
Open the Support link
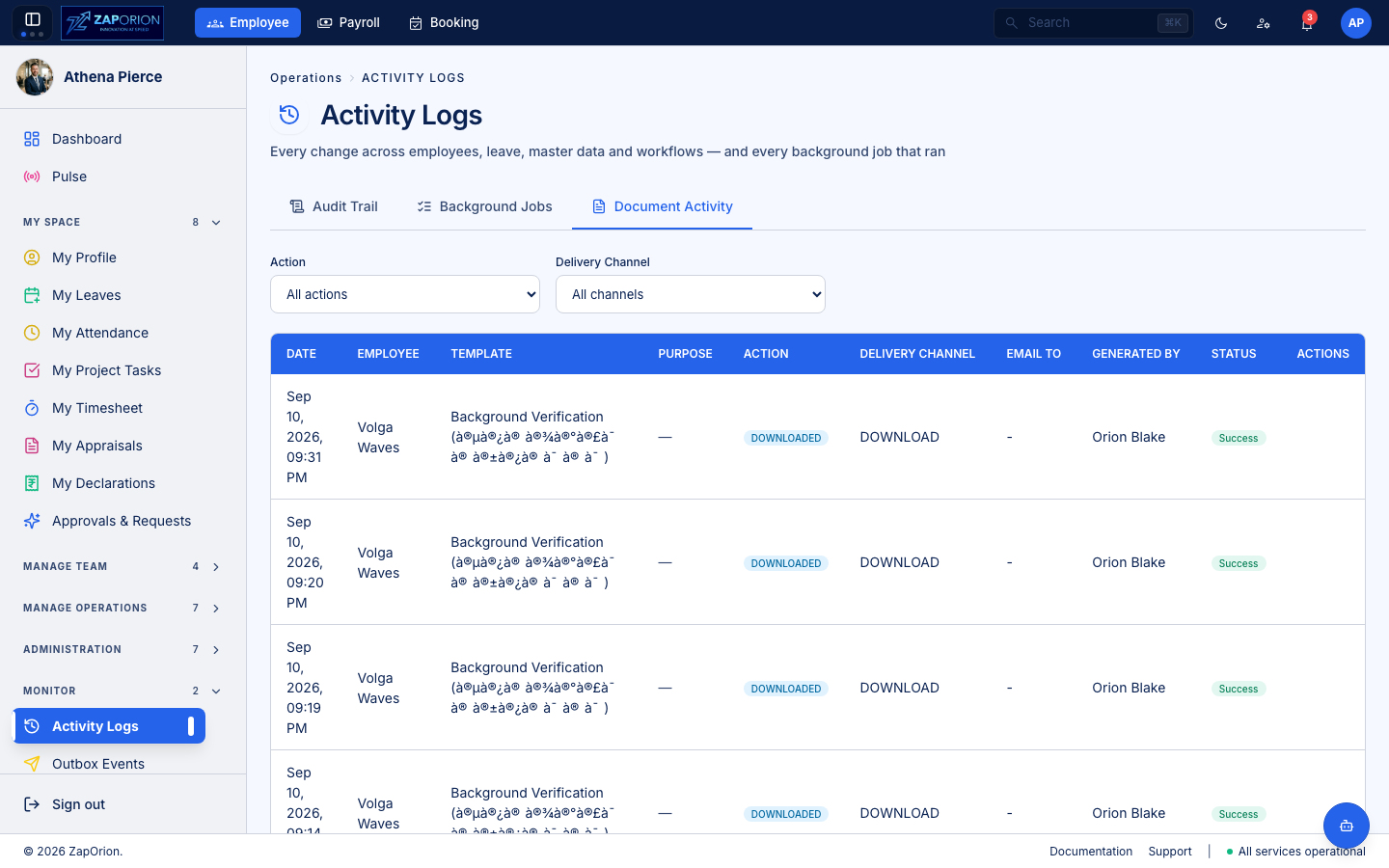(x=1170, y=852)
